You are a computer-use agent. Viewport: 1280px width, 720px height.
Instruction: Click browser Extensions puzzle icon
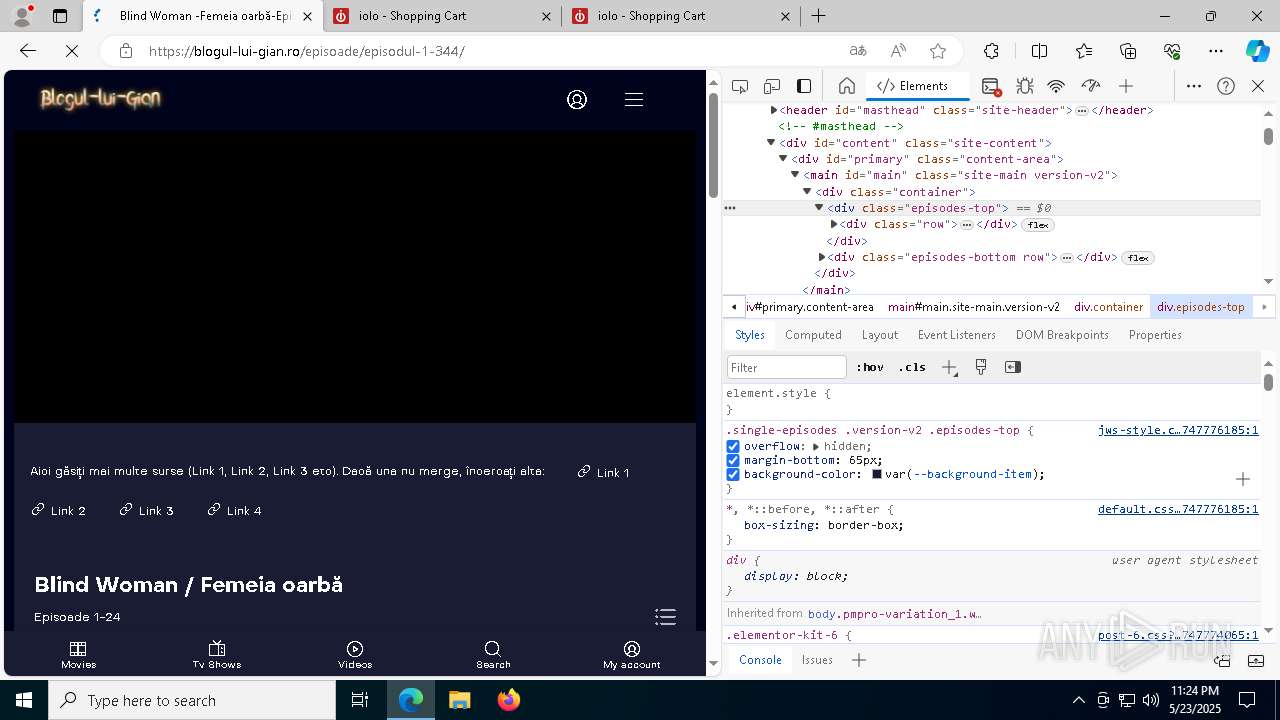point(991,51)
